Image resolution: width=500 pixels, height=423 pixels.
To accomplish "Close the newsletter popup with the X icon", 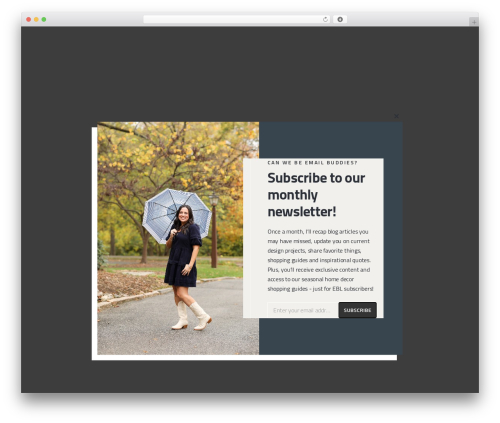I will tap(396, 116).
